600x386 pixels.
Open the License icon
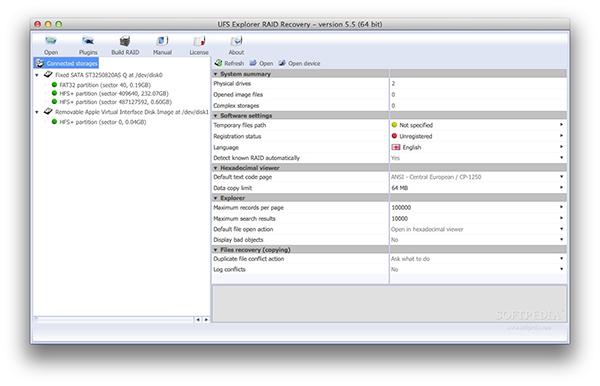[199, 41]
